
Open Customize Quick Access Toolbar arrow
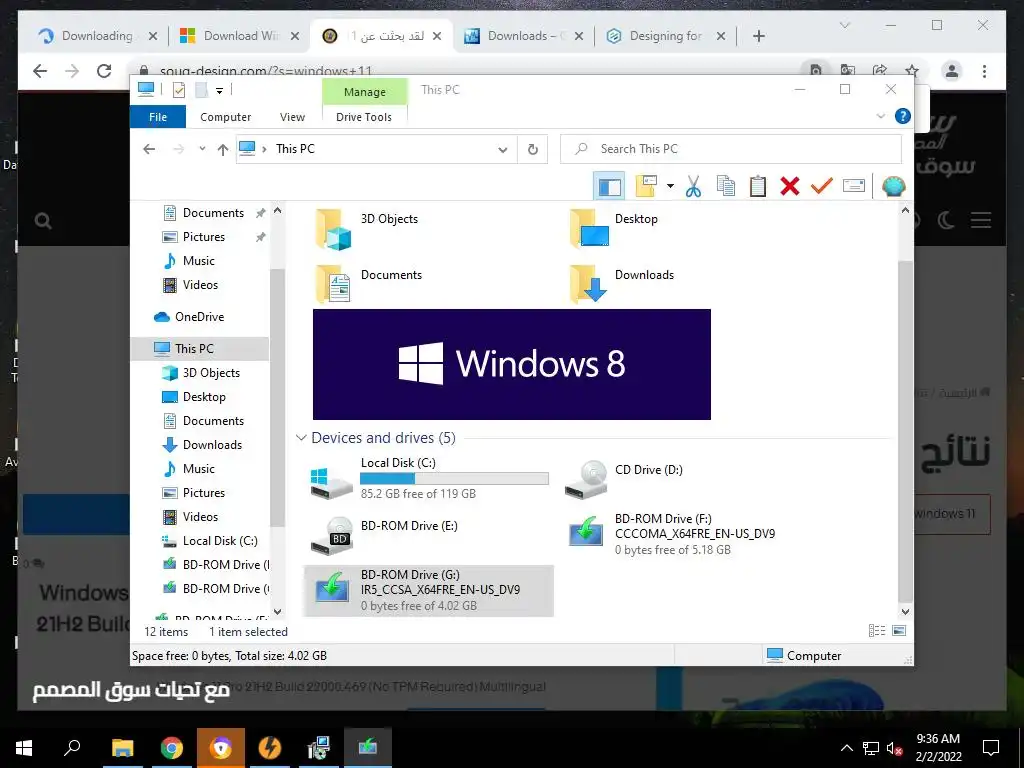tap(219, 91)
